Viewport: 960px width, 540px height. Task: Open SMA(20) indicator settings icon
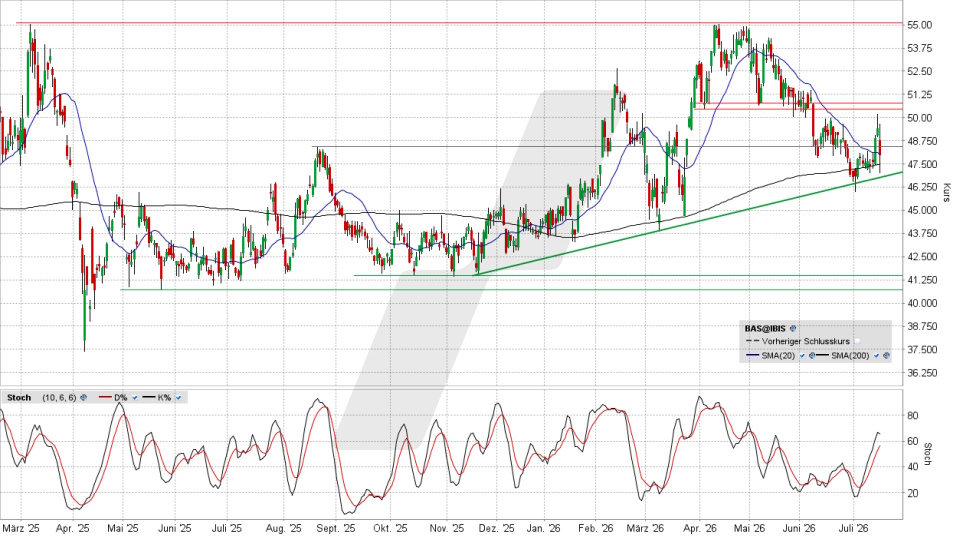[x=812, y=356]
